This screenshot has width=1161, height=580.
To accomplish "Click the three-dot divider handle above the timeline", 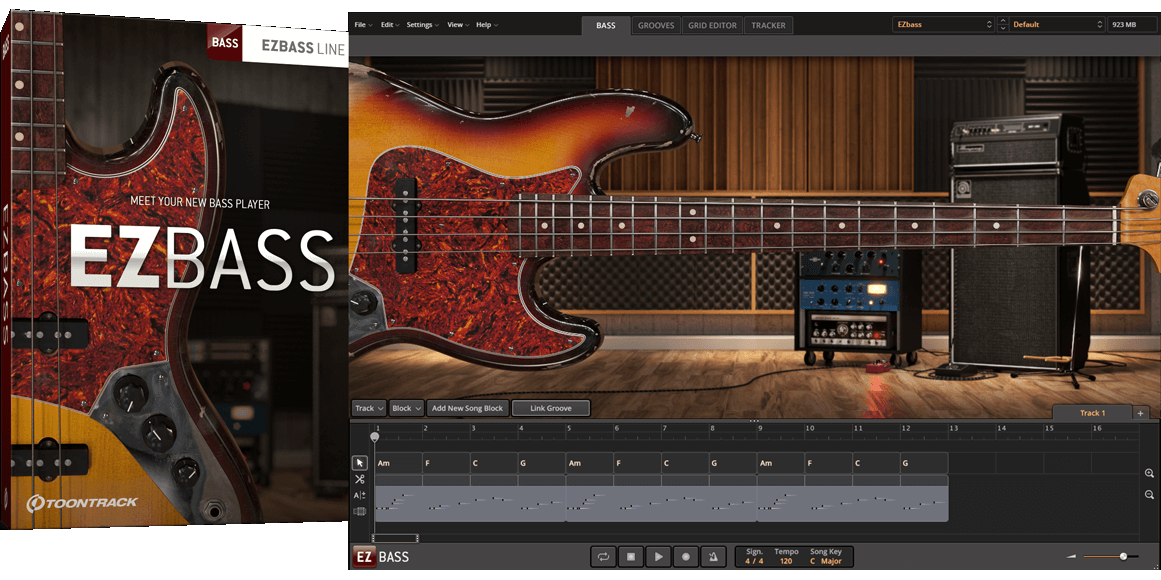I will coord(755,421).
